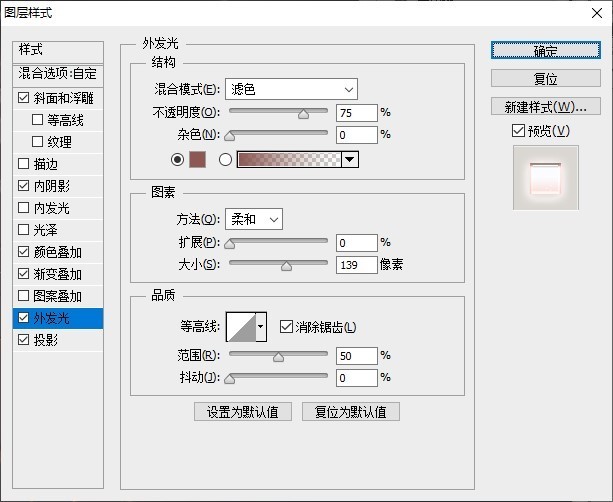This screenshot has width=613, height=502.
Task: Toggle the 消除锯齿 anti-alias checkbox
Action: 286,327
